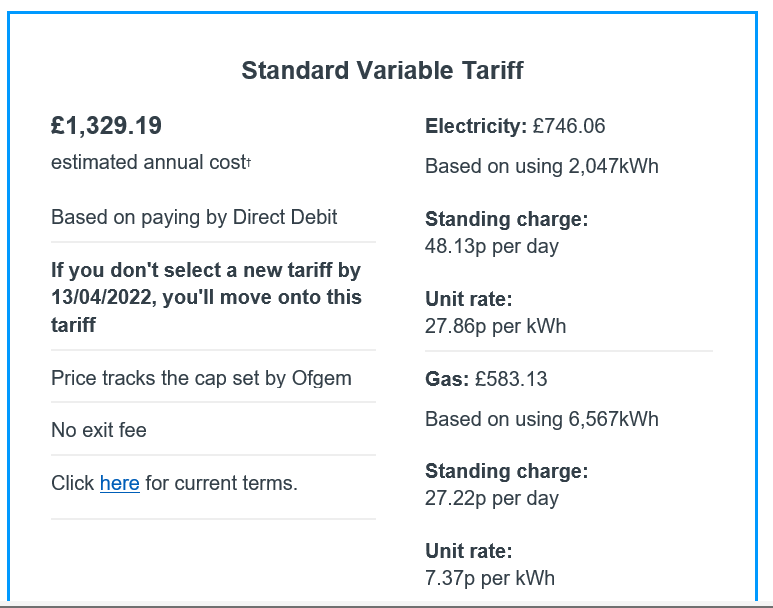
Task: Click the Electricity £746.06 total
Action: (515, 126)
